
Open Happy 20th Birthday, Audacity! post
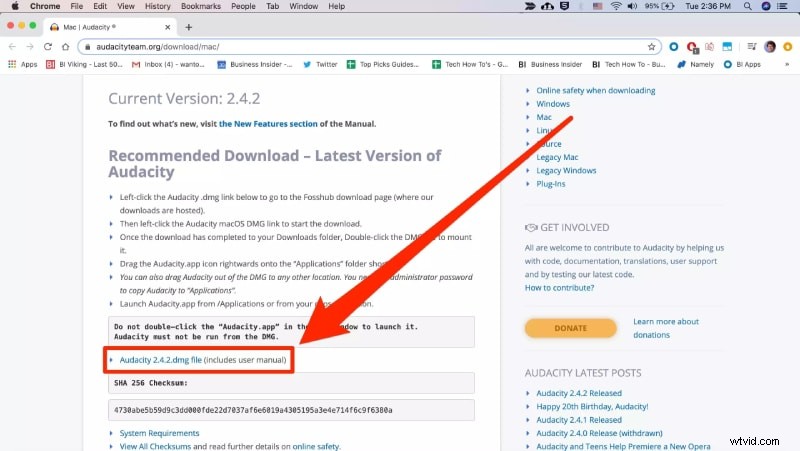(x=592, y=406)
